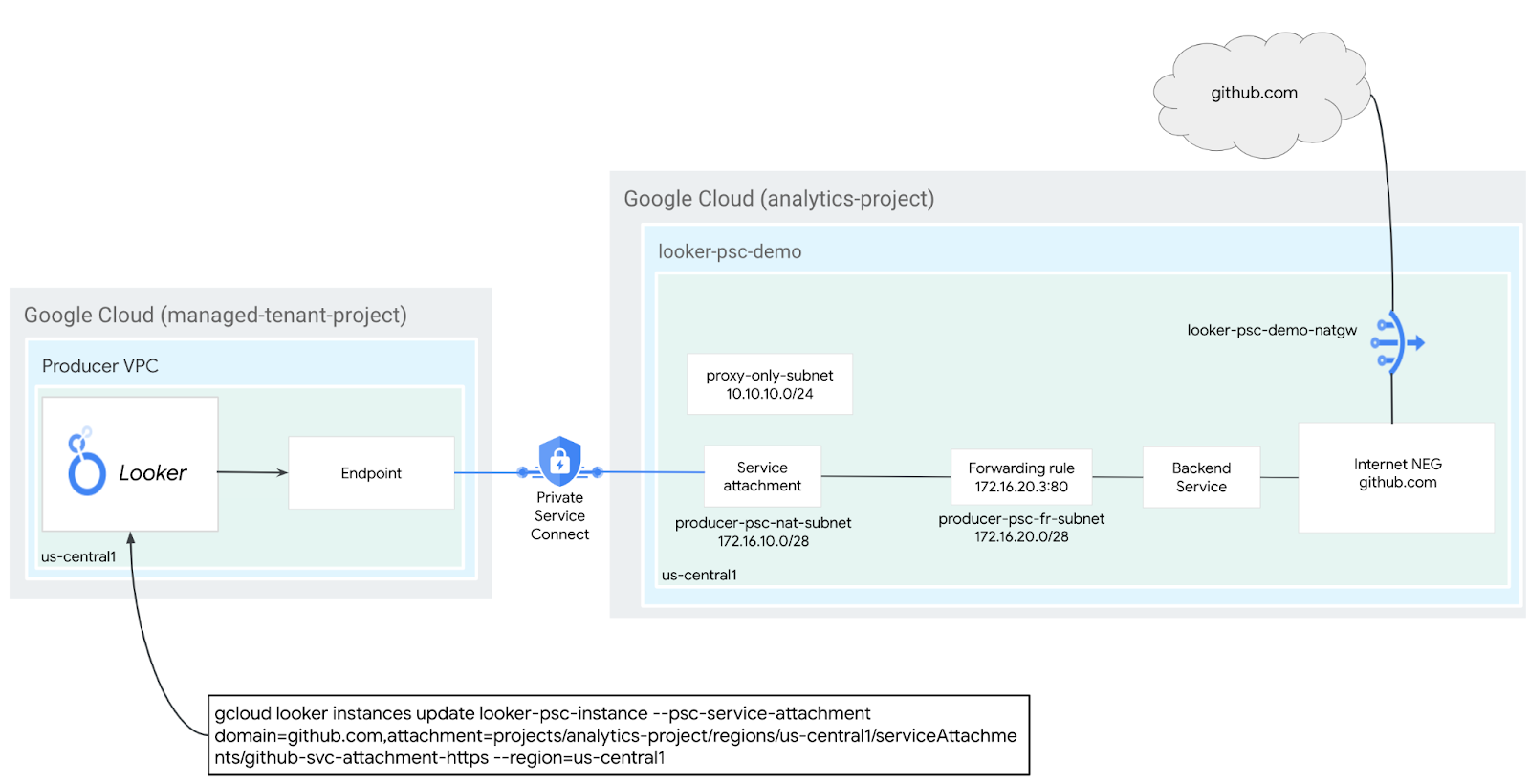Click the looker-psc-demo VPC label
The image size is (1530, 784).
coord(730,252)
